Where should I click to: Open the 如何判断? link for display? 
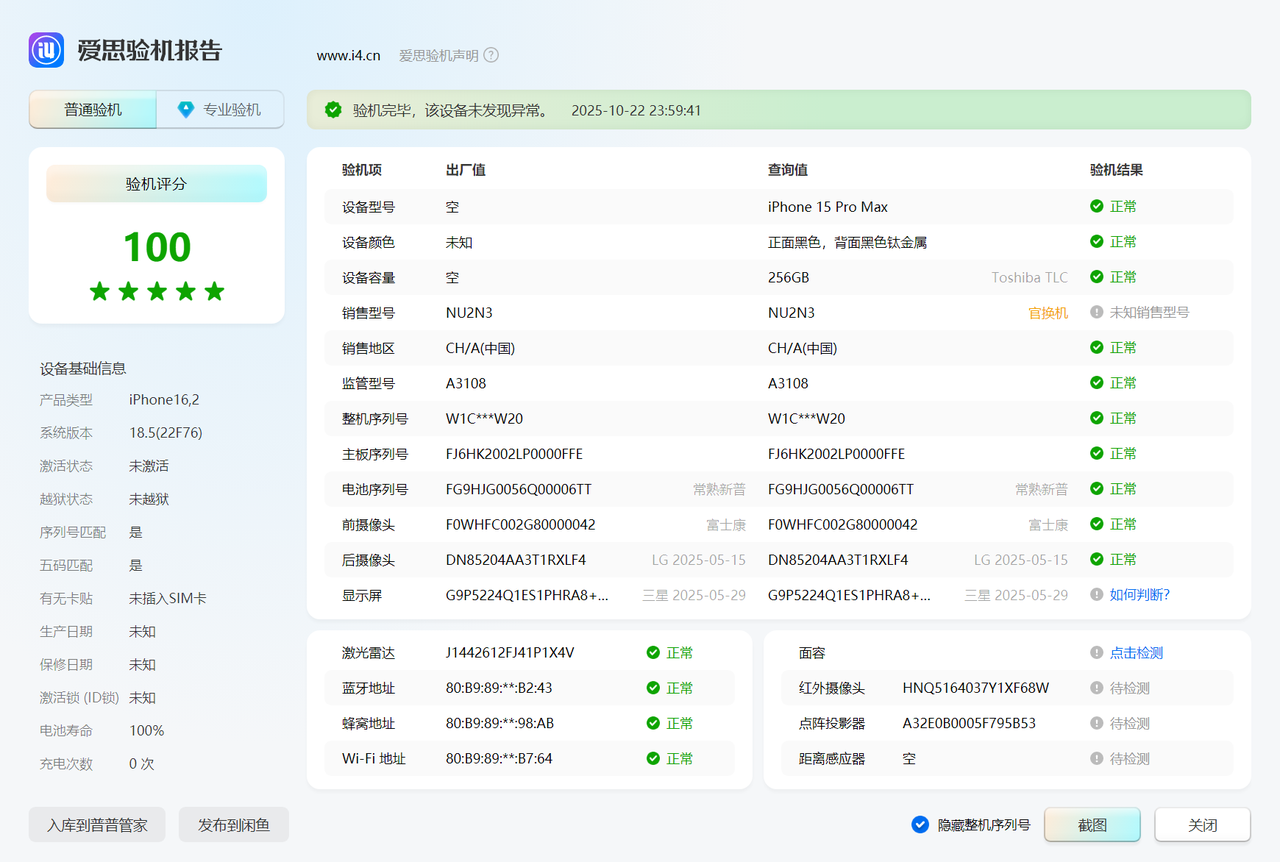1139,595
